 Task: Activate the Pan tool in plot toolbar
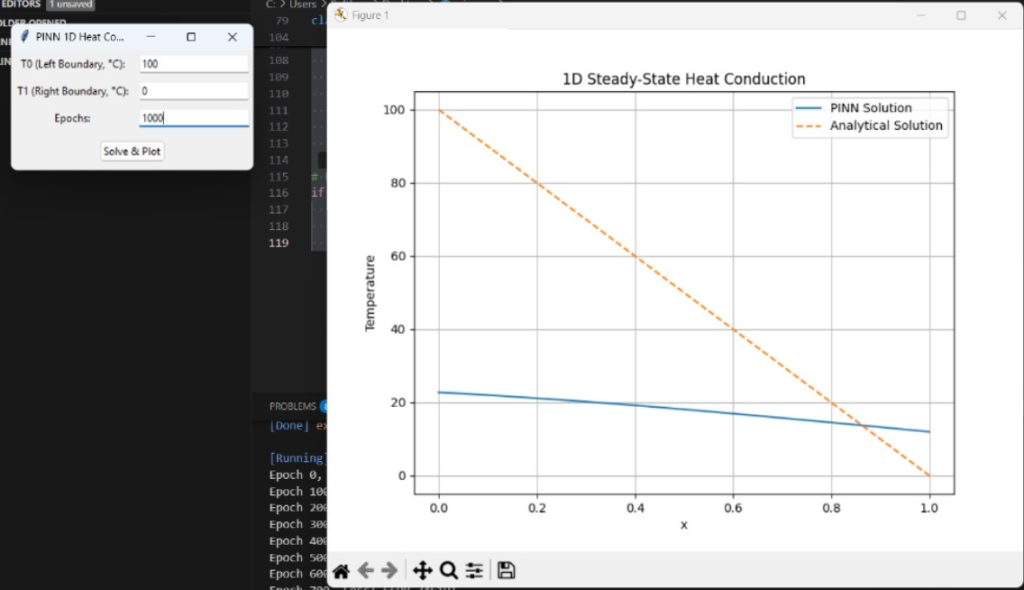click(422, 571)
